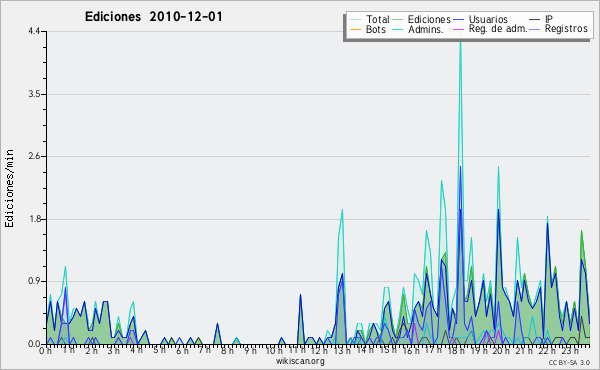Click the 'Ediciones/min' y-axis label
Image resolution: width=600 pixels, height=370 pixels.
click(x=9, y=188)
